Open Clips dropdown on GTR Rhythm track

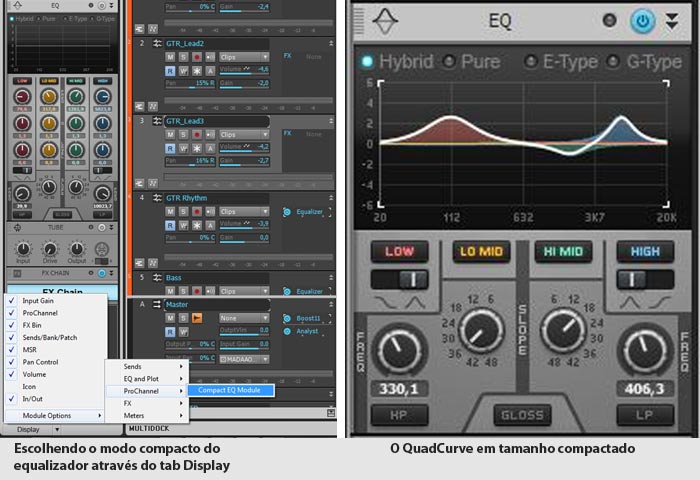coord(244,211)
